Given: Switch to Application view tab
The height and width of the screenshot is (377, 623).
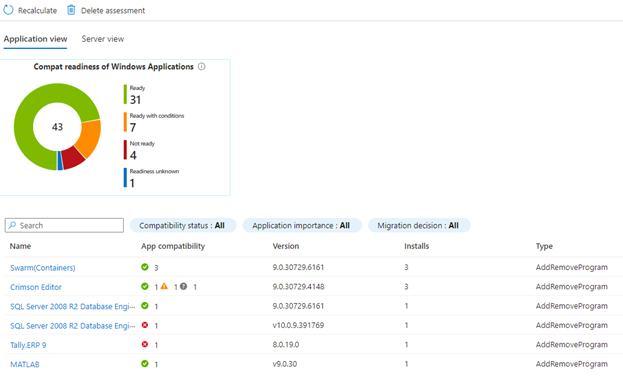Looking at the screenshot, I should pyautogui.click(x=35, y=39).
